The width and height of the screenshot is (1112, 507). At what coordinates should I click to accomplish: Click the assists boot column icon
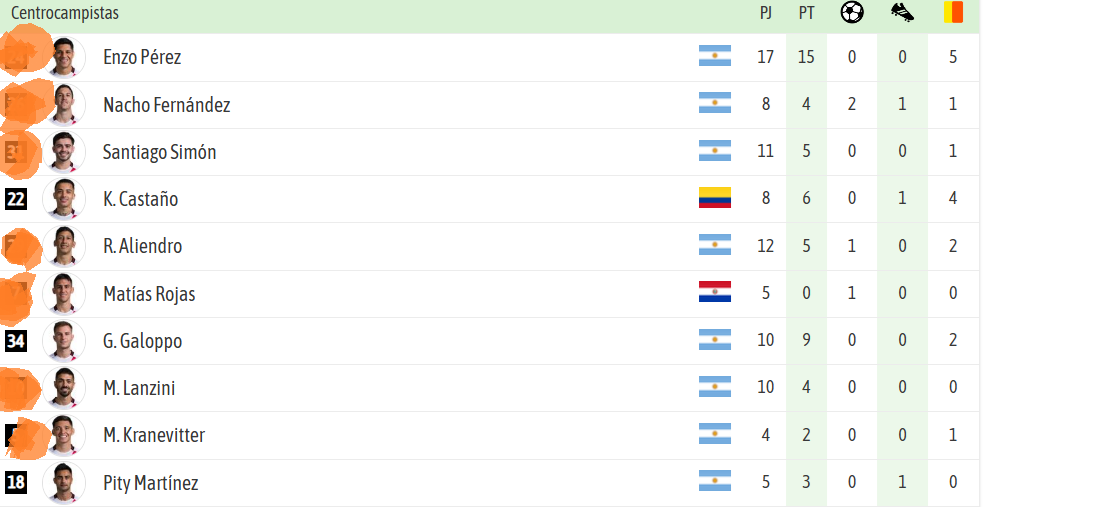point(902,12)
